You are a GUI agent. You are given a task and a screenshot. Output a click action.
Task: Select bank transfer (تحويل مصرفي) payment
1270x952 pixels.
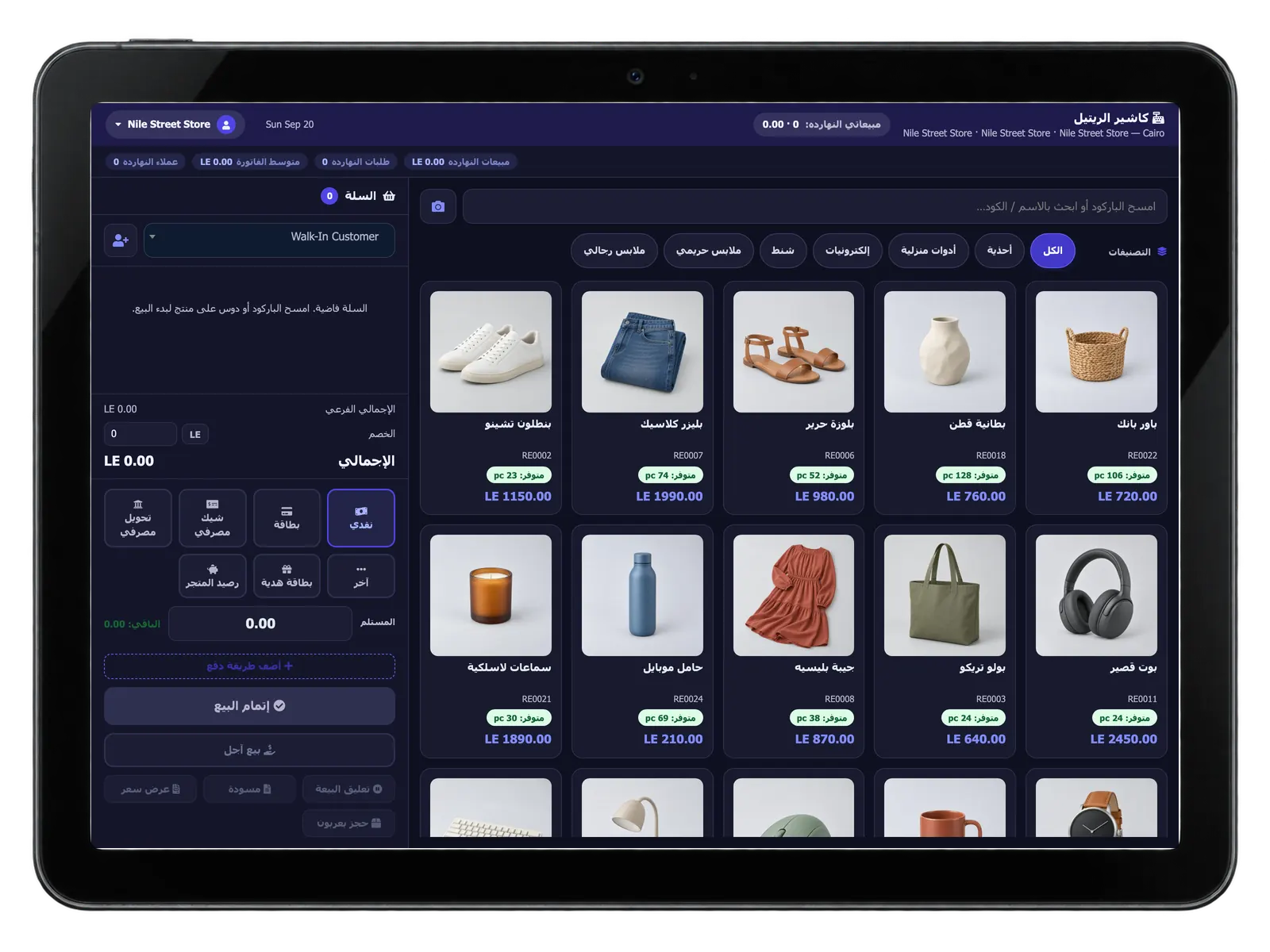(138, 518)
